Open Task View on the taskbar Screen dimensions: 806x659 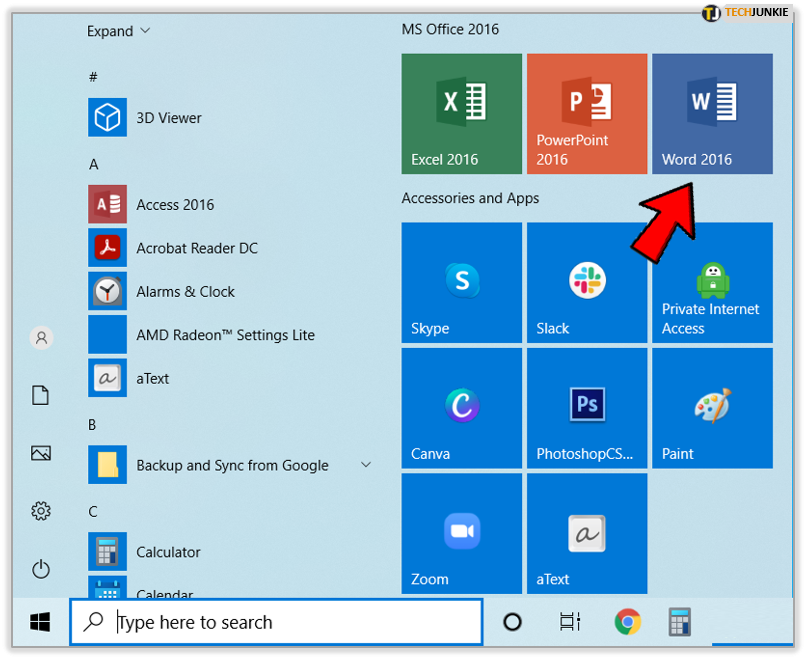570,622
